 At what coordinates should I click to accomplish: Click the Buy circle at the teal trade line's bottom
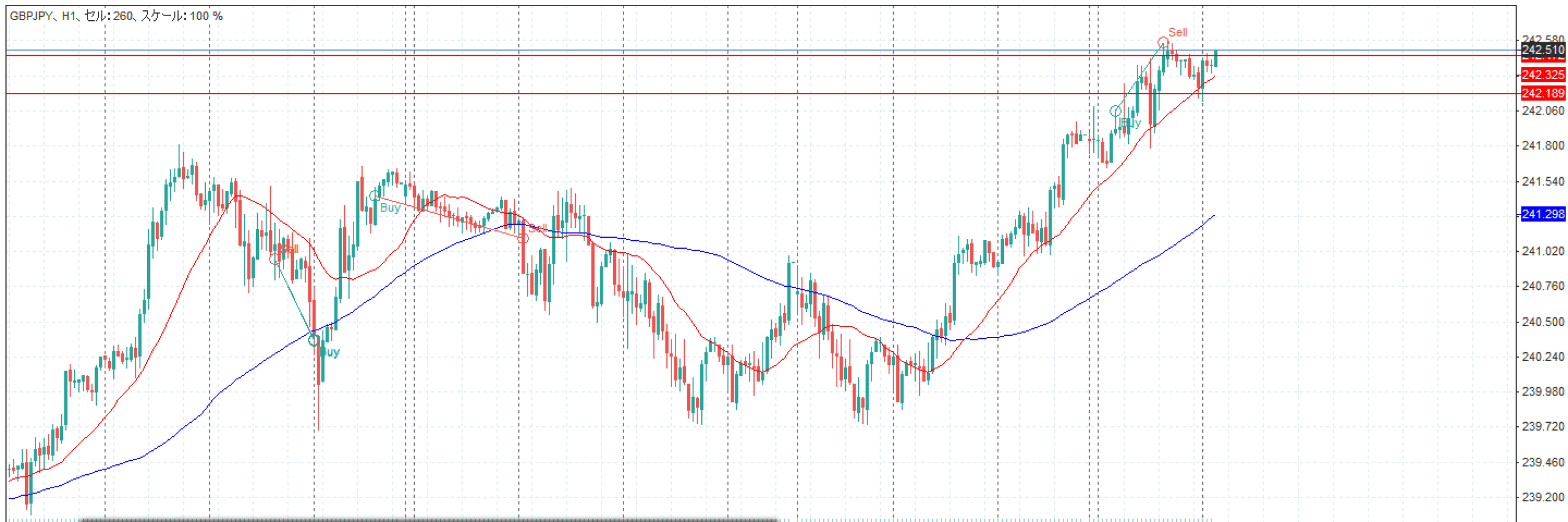tap(314, 339)
